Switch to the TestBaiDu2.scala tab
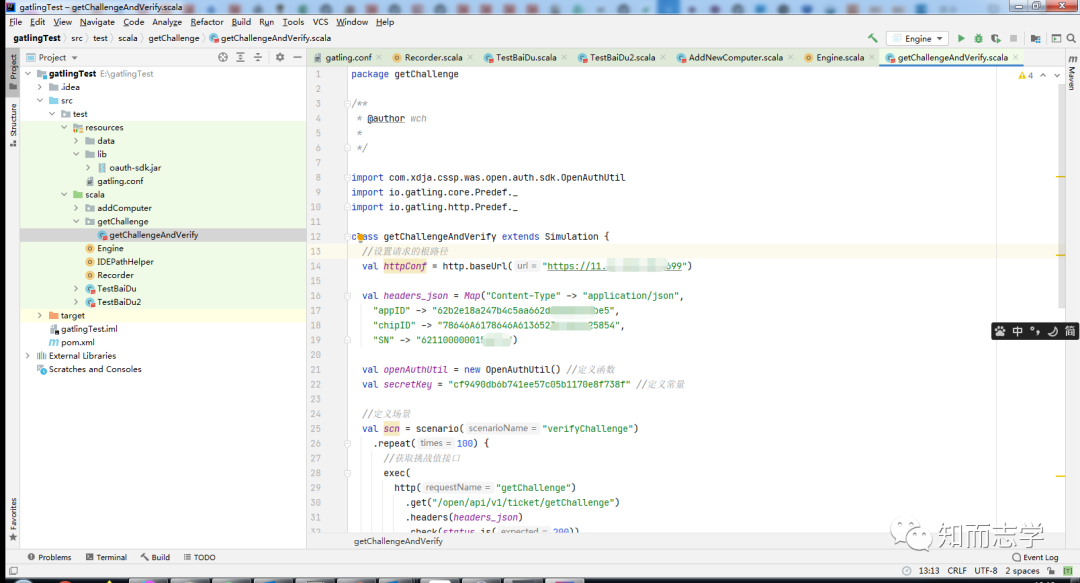 click(x=622, y=57)
